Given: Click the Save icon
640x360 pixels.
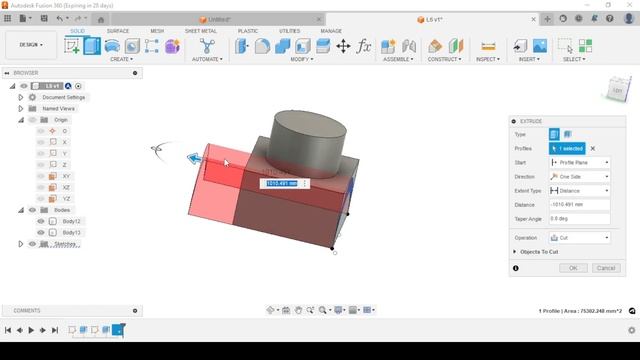Looking at the screenshot, I should 44,18.
